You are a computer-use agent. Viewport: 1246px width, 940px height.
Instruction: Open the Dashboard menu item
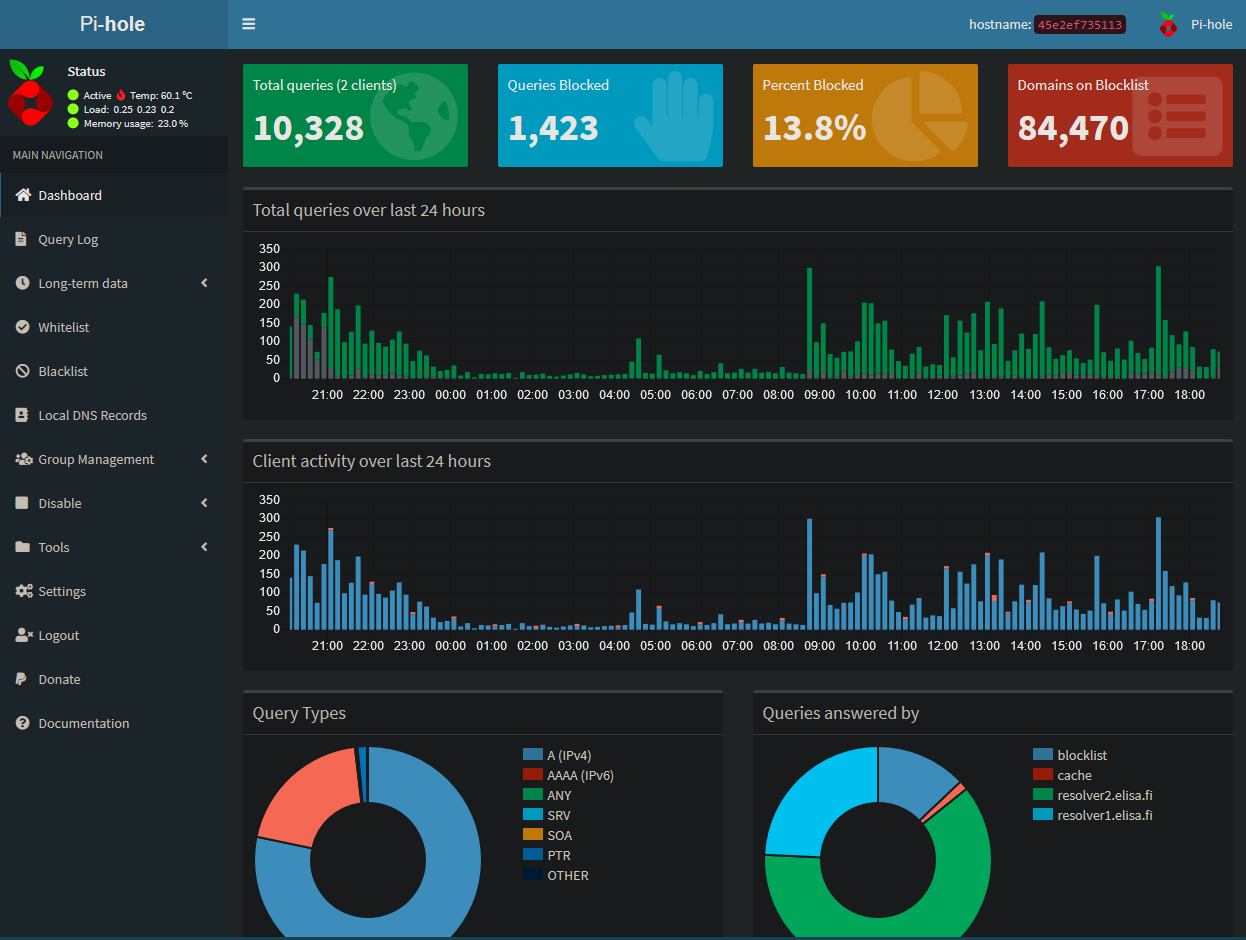(x=114, y=195)
